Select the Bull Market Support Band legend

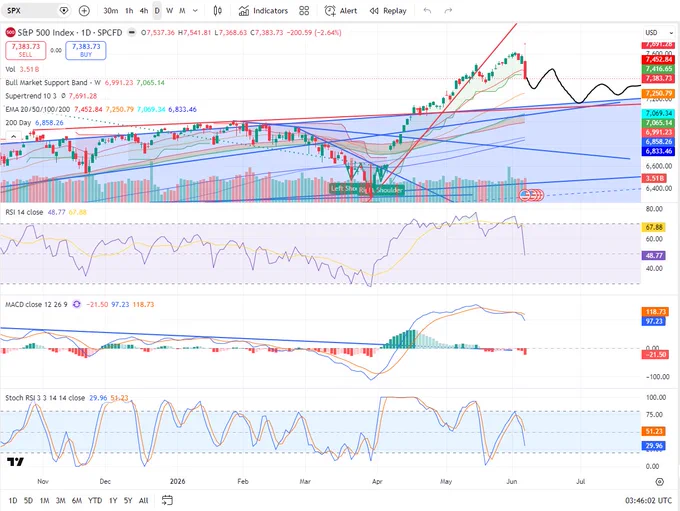click(x=85, y=82)
